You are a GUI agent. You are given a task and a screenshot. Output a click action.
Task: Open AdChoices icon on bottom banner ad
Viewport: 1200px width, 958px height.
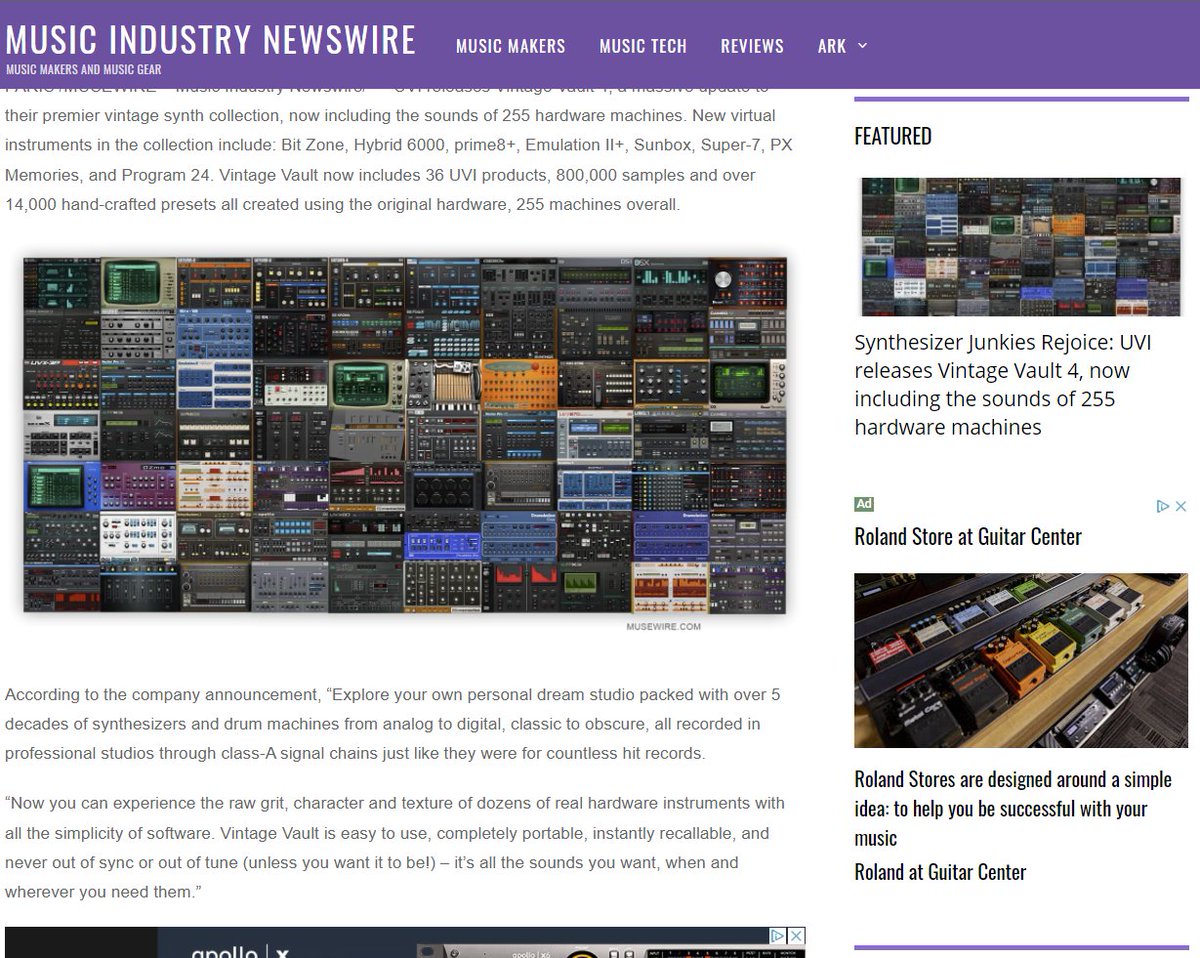(x=778, y=936)
